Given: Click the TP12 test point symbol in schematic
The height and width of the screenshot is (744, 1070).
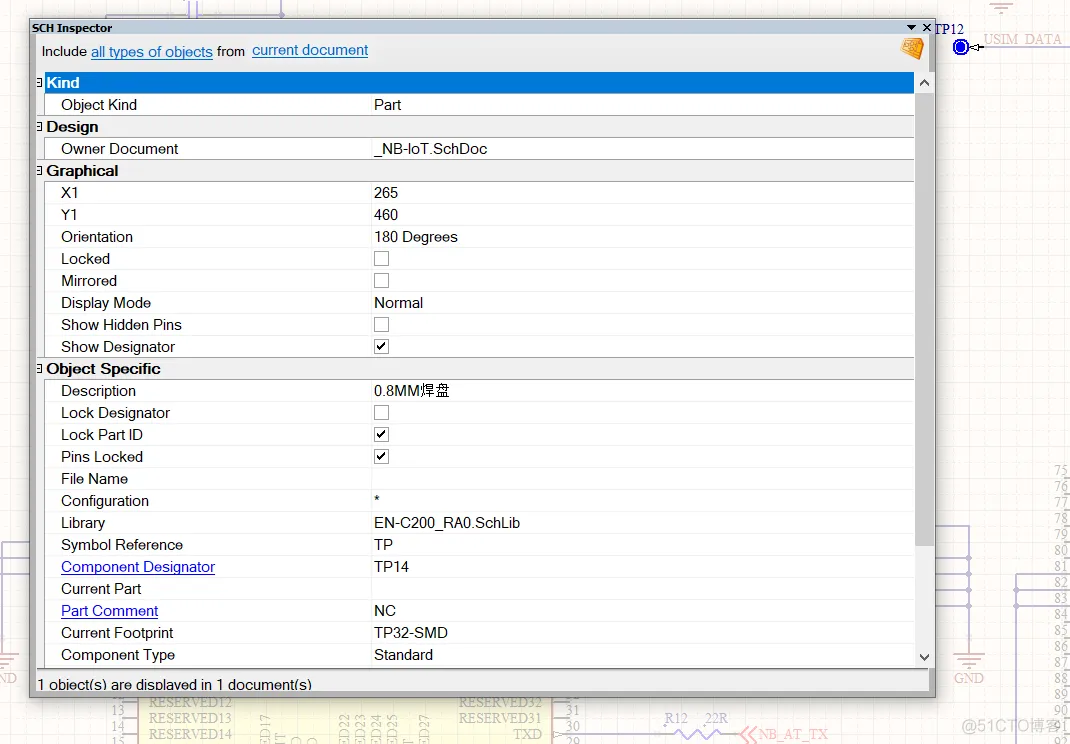Looking at the screenshot, I should pyautogui.click(x=960, y=47).
